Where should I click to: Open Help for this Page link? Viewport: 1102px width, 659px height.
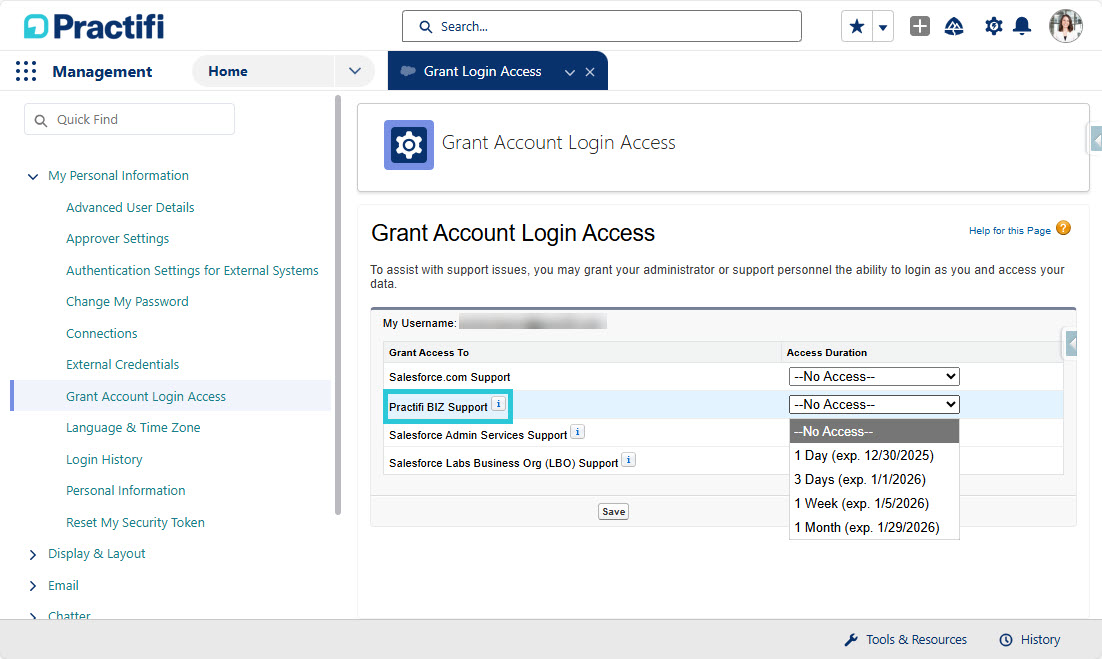1009,230
